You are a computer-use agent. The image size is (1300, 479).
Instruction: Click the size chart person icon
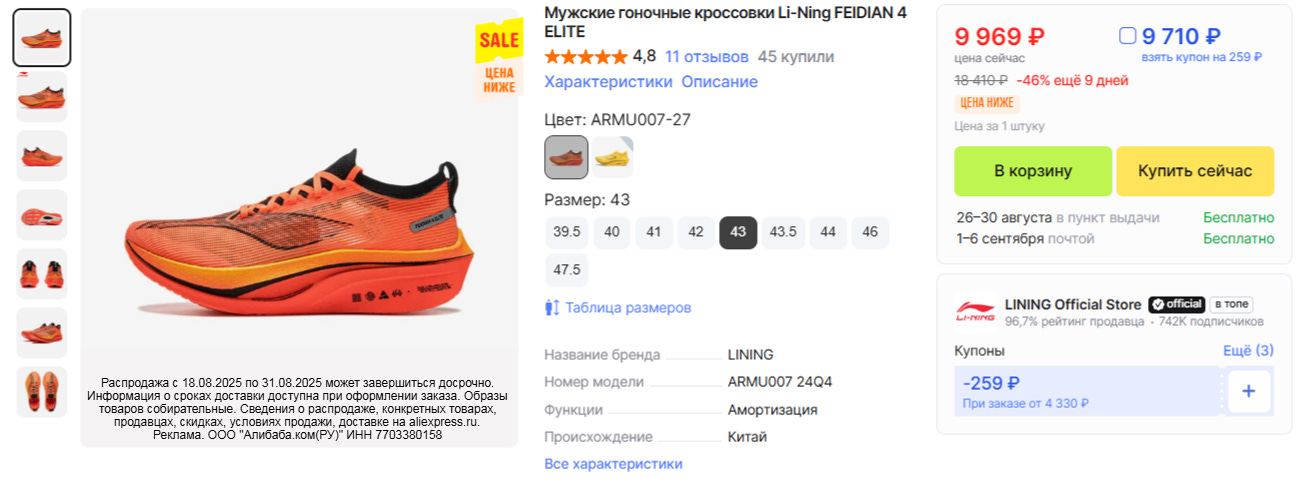(x=552, y=308)
